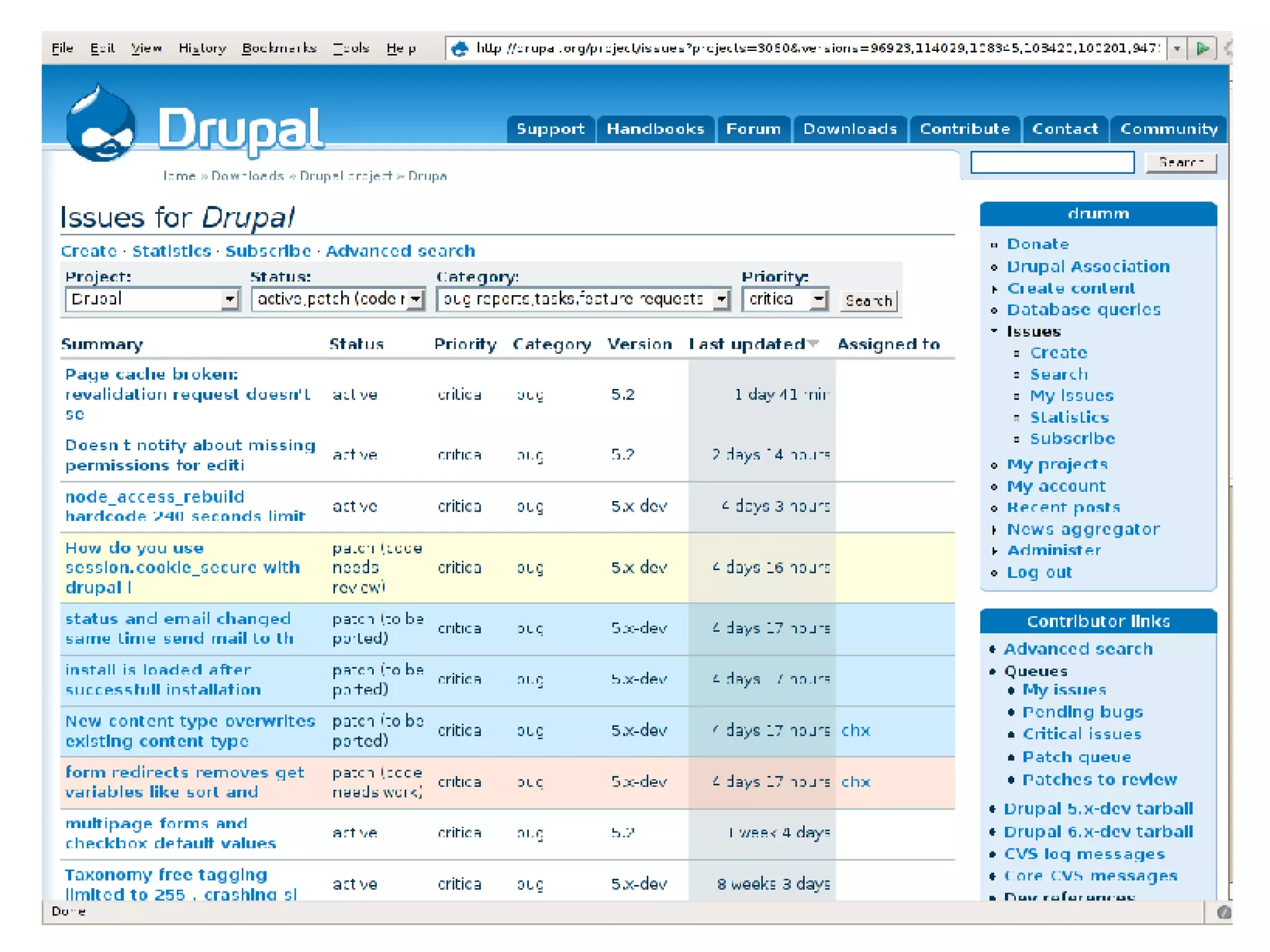Screen dimensions: 1270x952
Task: Switch to the Forum tab
Action: coord(753,129)
